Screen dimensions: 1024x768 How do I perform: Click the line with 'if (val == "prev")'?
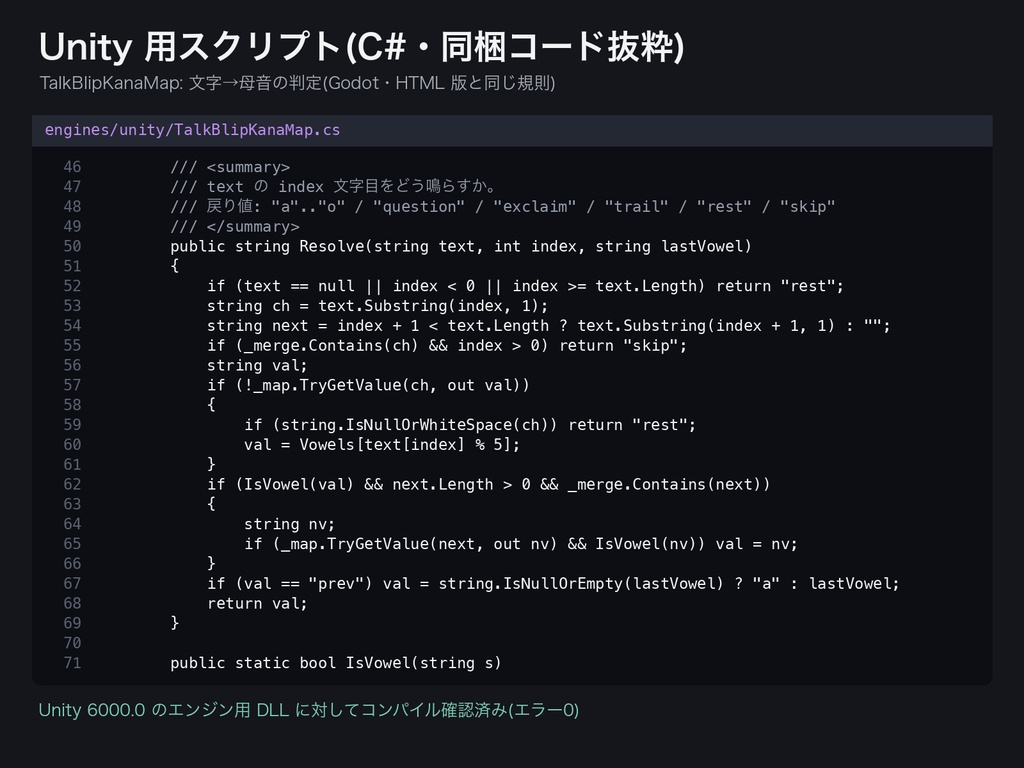tap(553, 583)
